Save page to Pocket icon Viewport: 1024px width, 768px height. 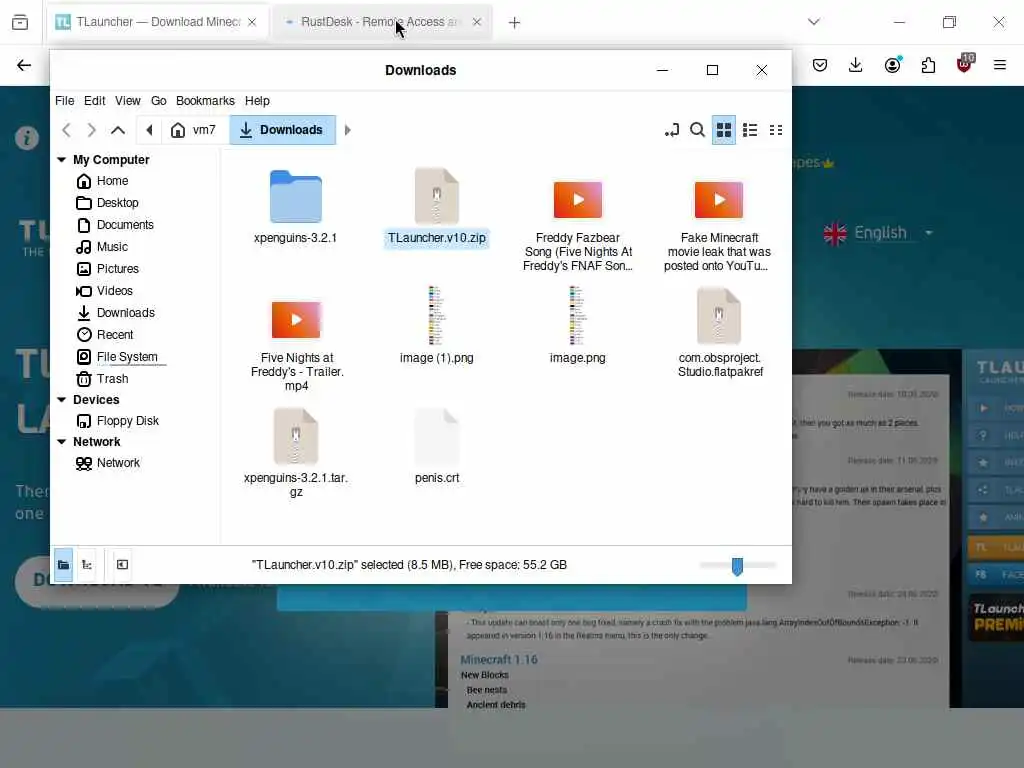point(820,65)
